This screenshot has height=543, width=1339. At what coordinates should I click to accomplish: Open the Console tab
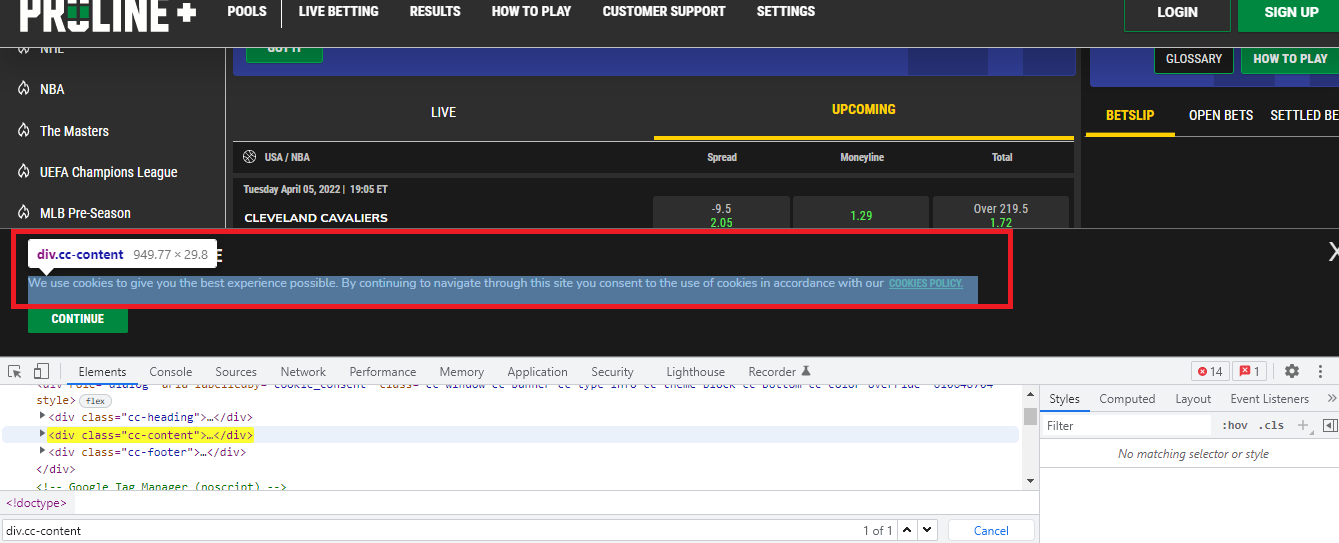(171, 371)
